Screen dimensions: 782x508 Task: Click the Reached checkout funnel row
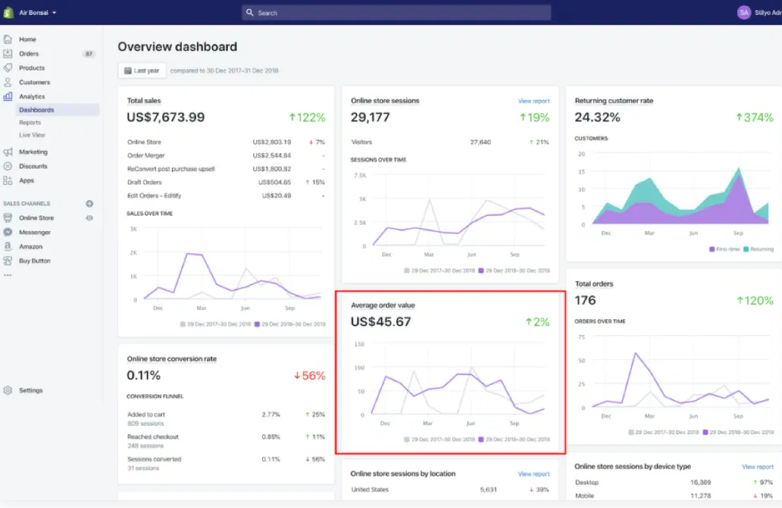coord(226,441)
